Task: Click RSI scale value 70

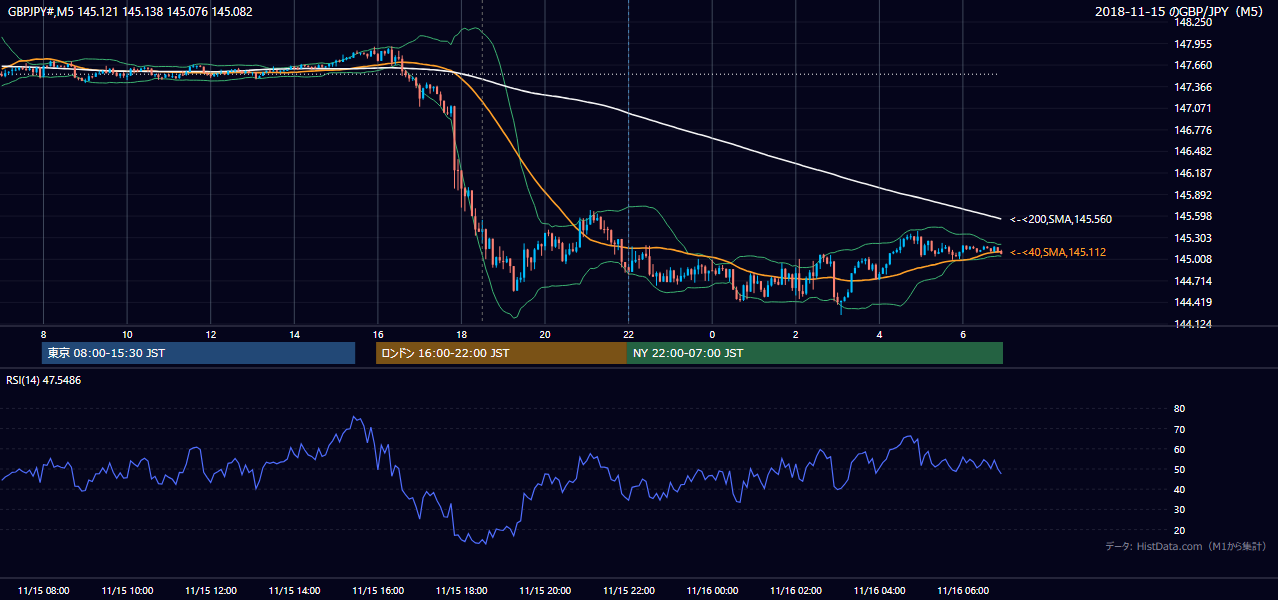Action: tap(1179, 429)
